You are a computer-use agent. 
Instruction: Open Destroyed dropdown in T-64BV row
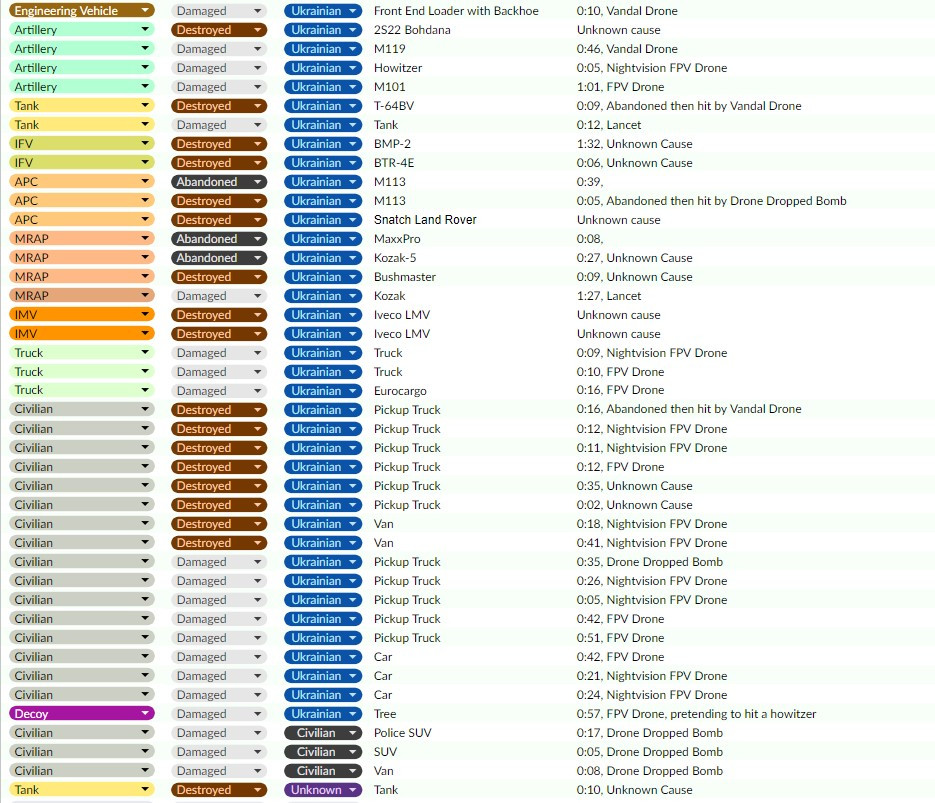click(219, 106)
